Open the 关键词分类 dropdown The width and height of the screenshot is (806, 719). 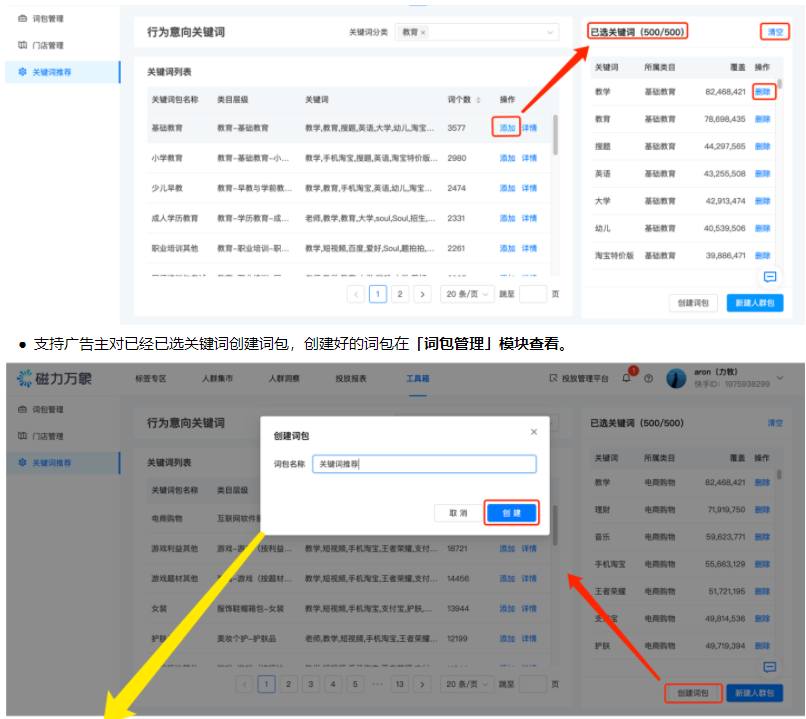point(549,31)
